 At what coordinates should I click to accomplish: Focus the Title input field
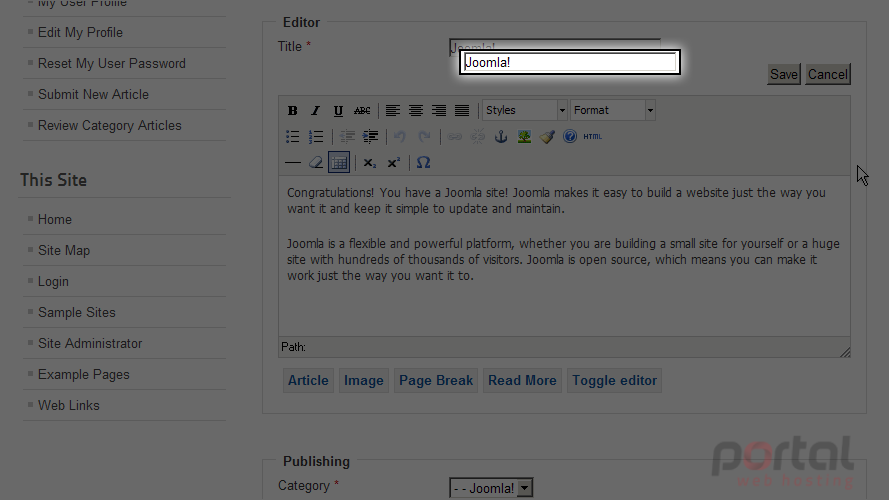point(570,62)
